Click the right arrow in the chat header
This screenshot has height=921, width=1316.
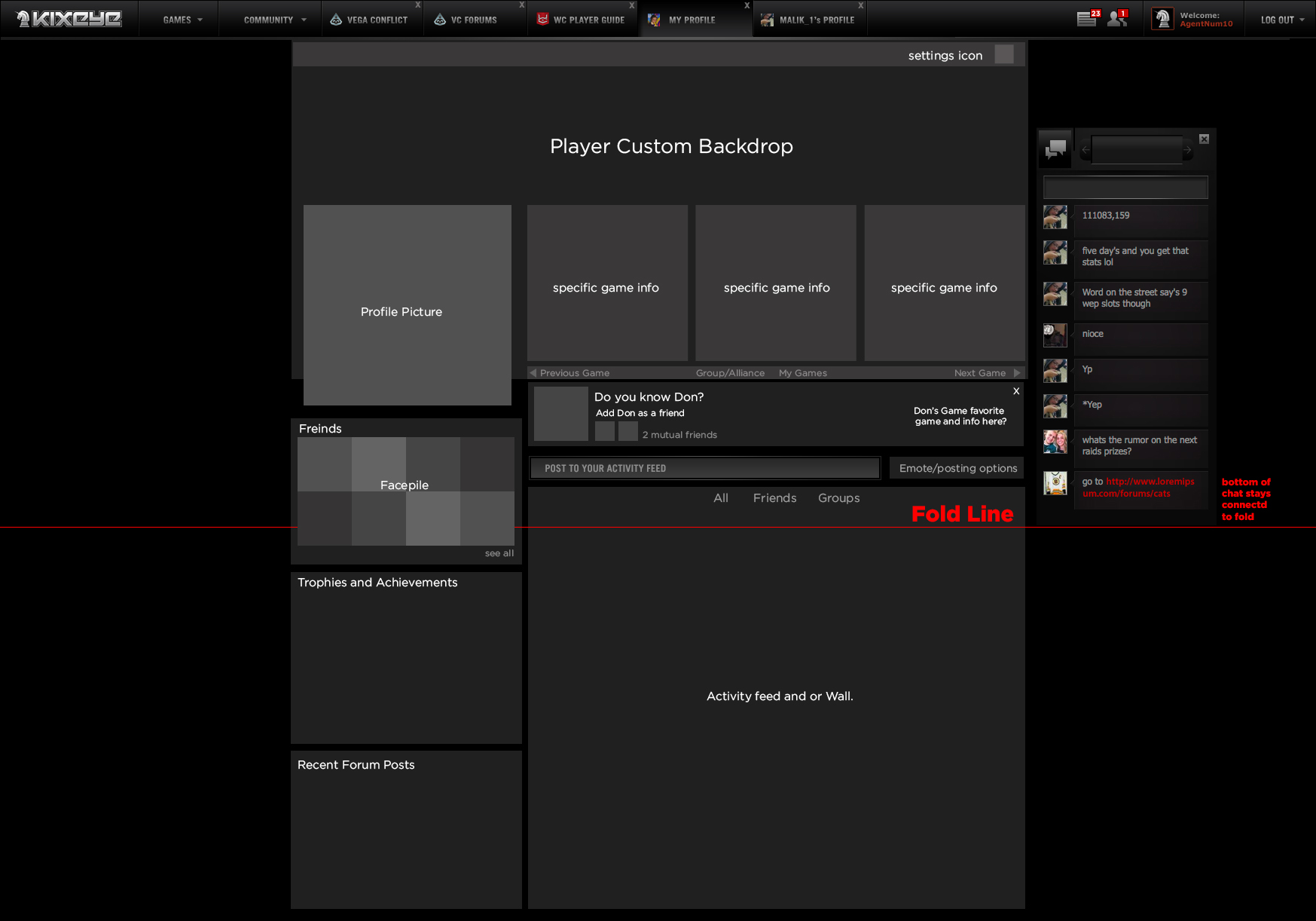pos(1188,150)
